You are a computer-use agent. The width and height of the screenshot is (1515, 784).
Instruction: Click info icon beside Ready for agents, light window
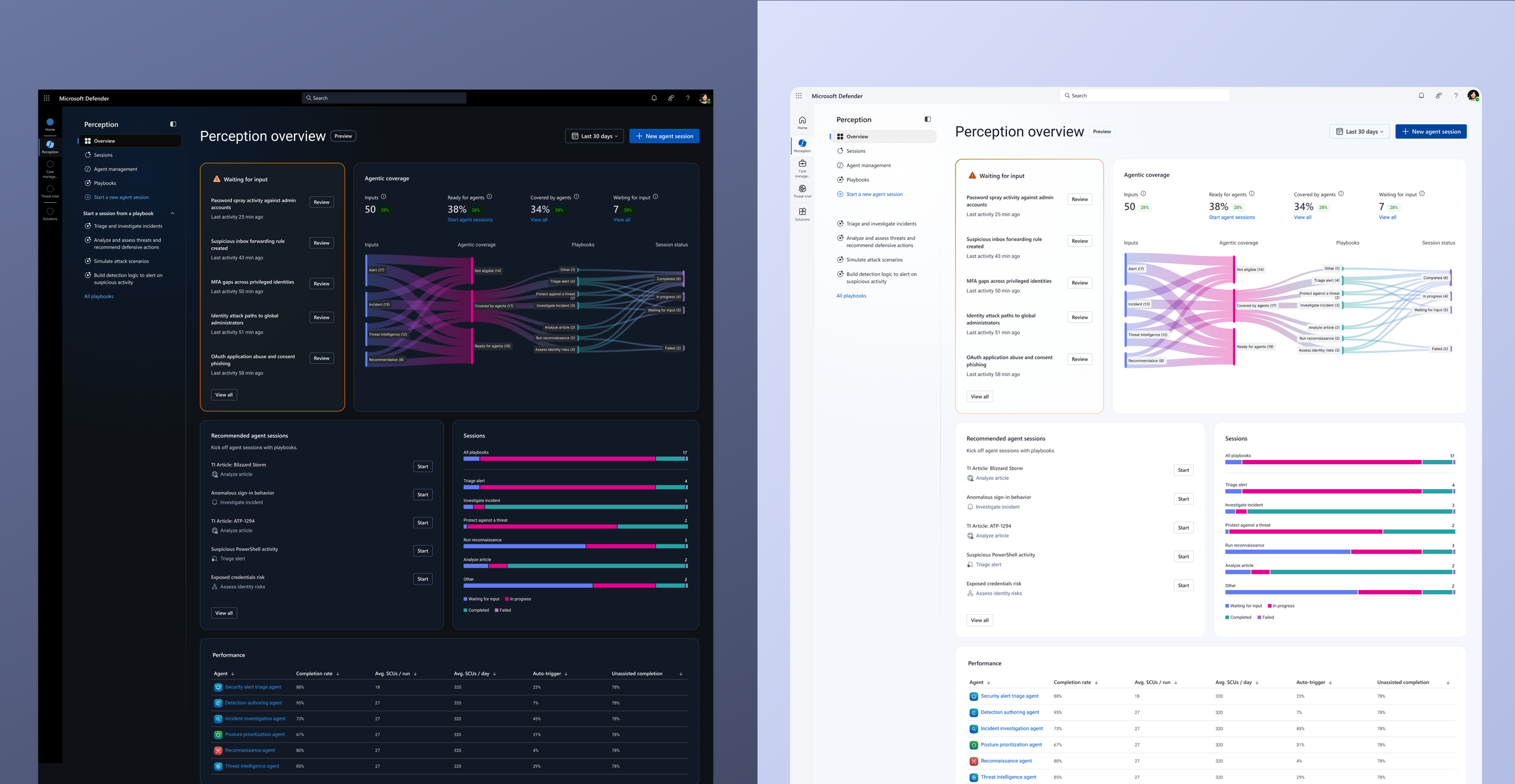(1251, 194)
